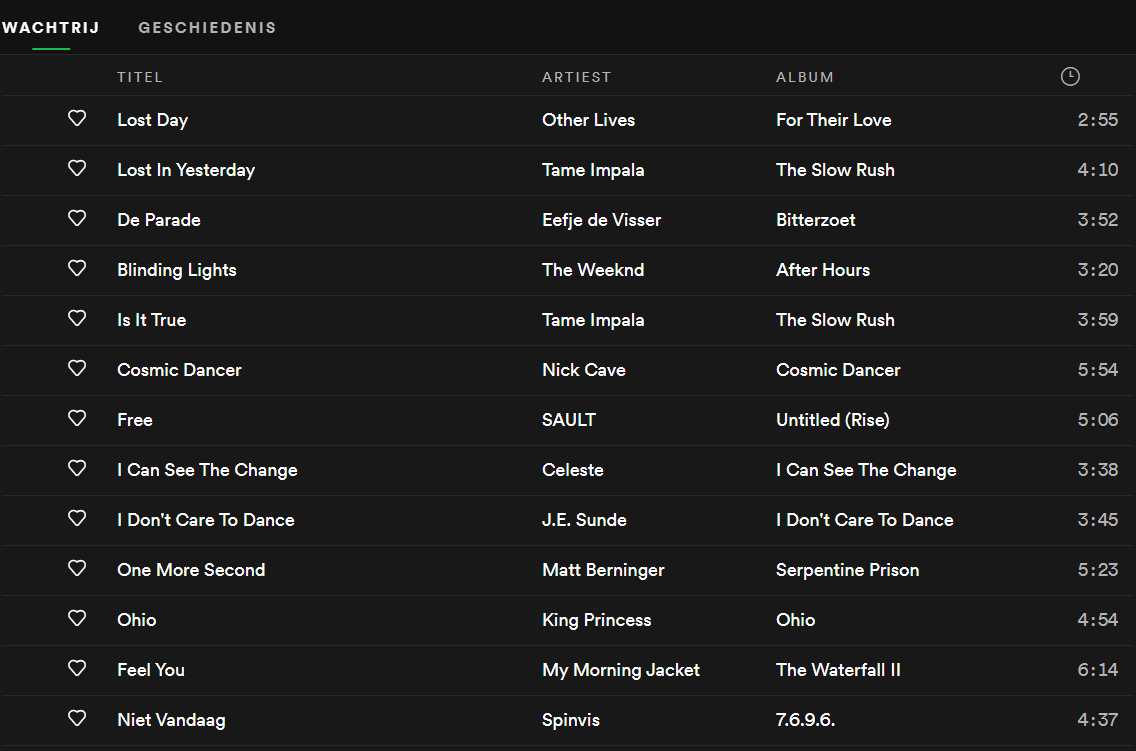1136x751 pixels.
Task: Open the I Can See The Change album link
Action: pyautogui.click(x=866, y=470)
